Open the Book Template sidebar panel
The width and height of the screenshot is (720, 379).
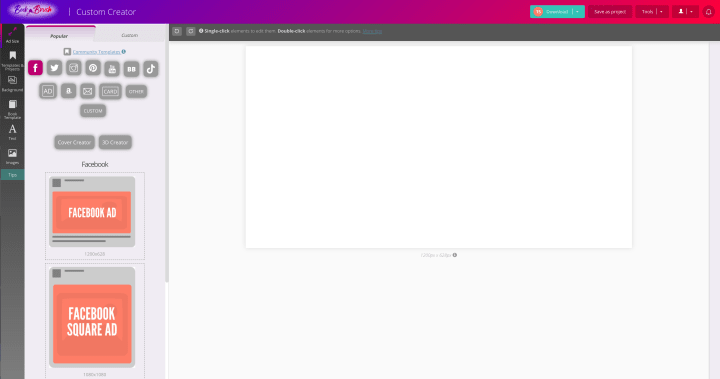pos(12,109)
